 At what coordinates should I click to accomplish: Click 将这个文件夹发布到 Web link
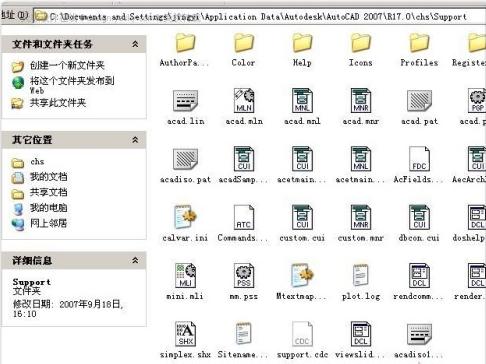(72, 85)
